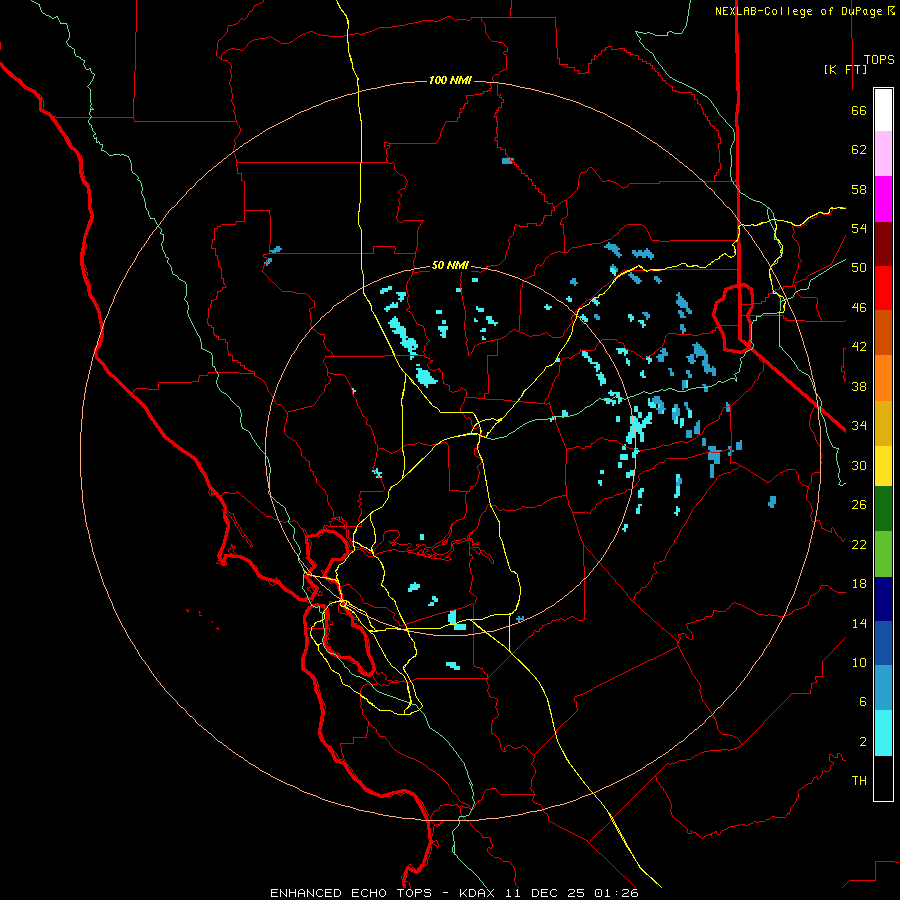This screenshot has width=900, height=900.
Task: Click the yellow 34 kft legend swatch
Action: pos(883,466)
